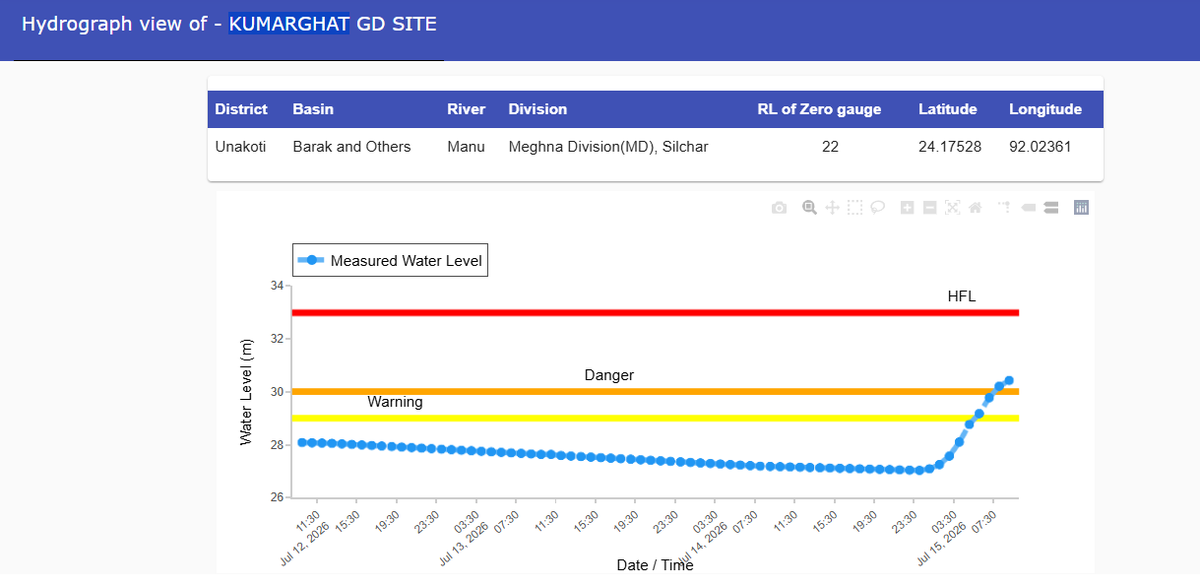The width and height of the screenshot is (1200, 587).
Task: Click the Jul 13, 2026 date label
Action: 463,546
